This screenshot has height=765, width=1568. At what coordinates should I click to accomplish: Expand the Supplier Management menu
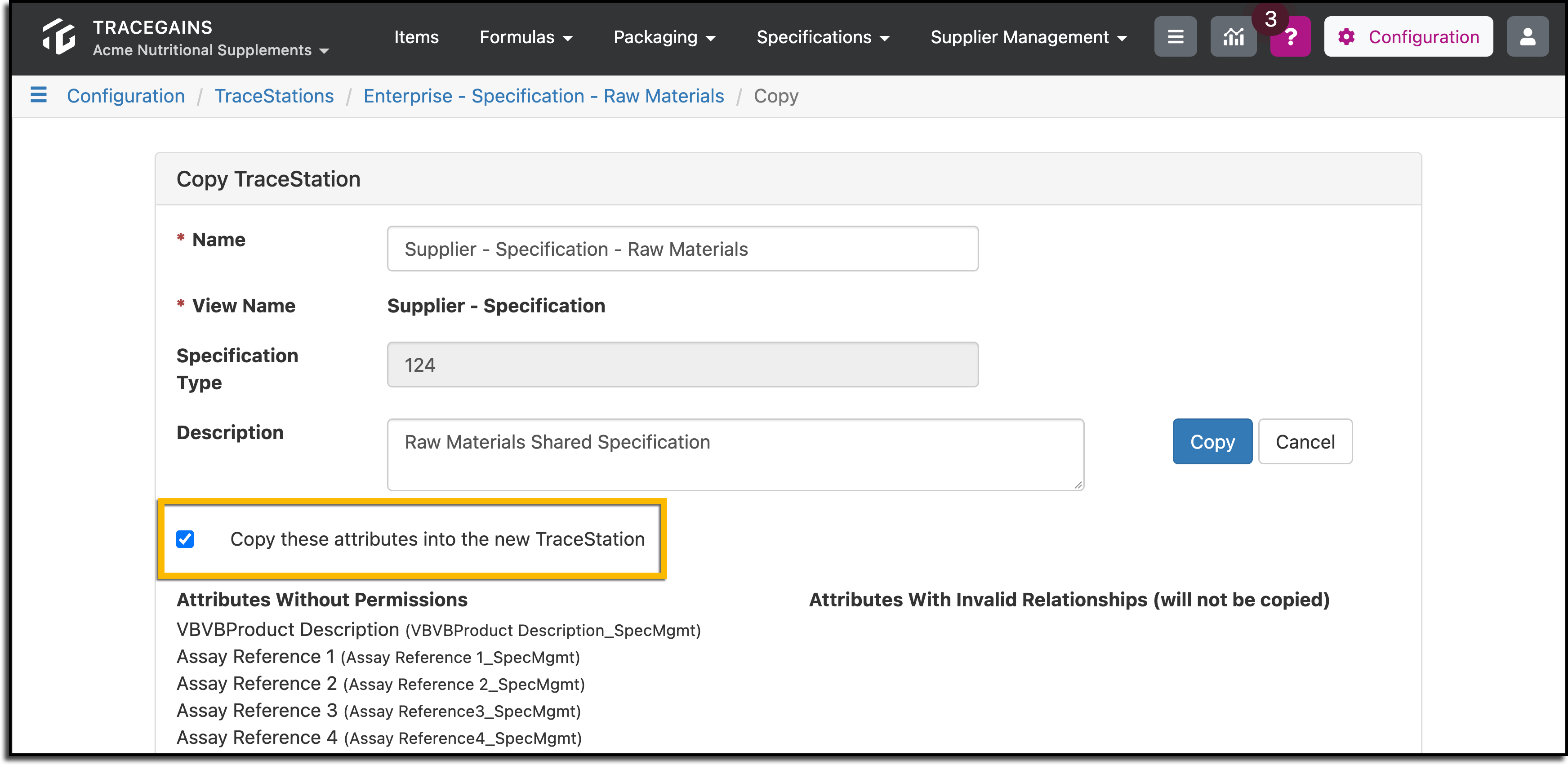[x=1029, y=37]
